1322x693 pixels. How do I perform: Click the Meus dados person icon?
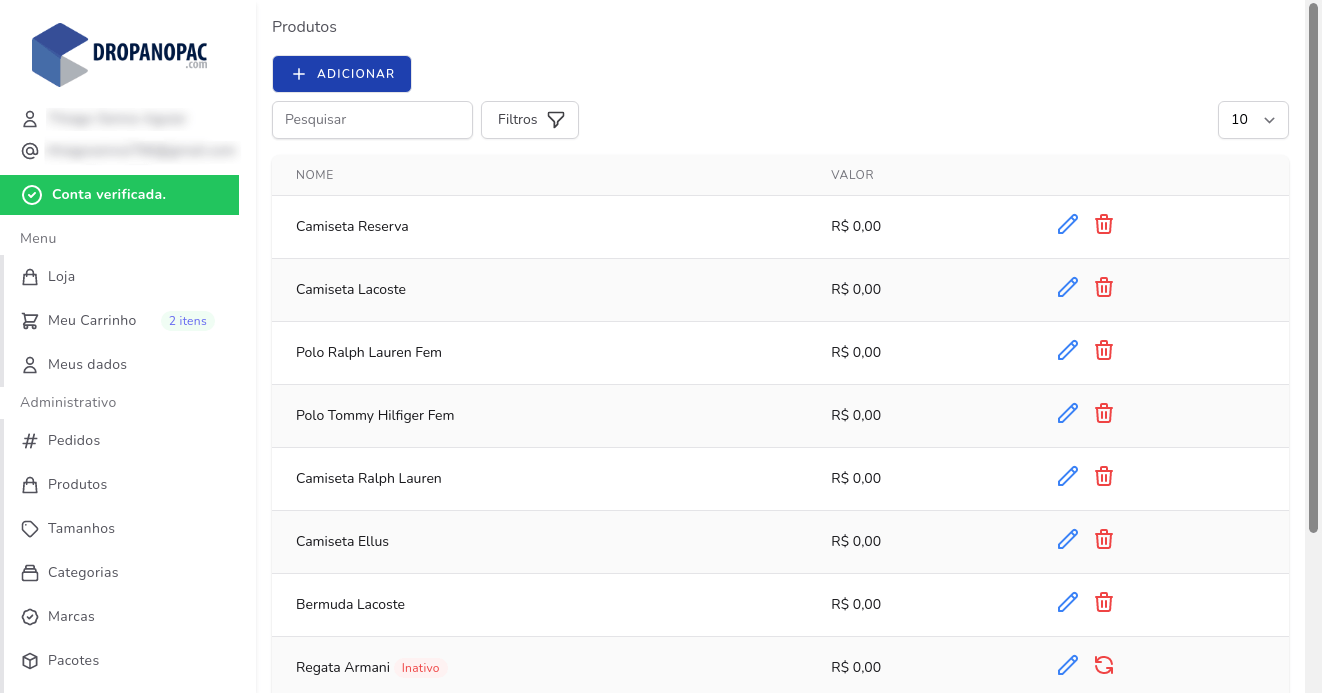click(x=30, y=365)
